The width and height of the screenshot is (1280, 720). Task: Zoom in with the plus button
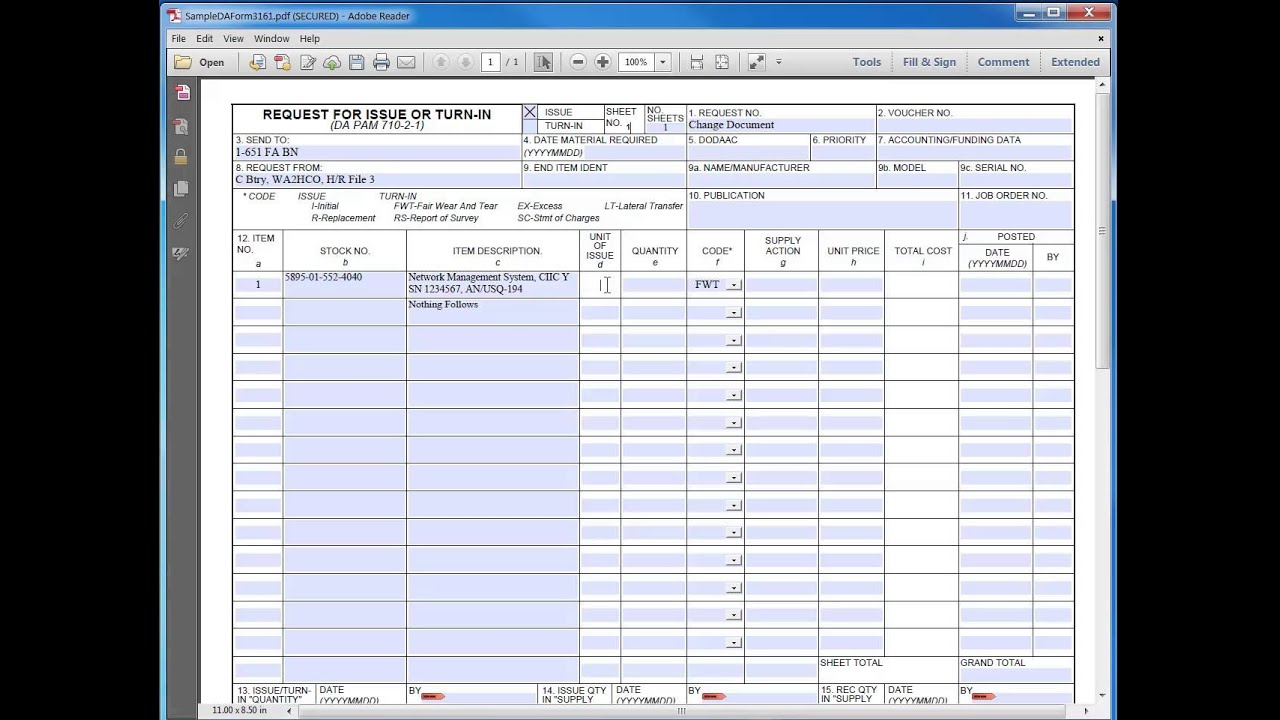(603, 62)
